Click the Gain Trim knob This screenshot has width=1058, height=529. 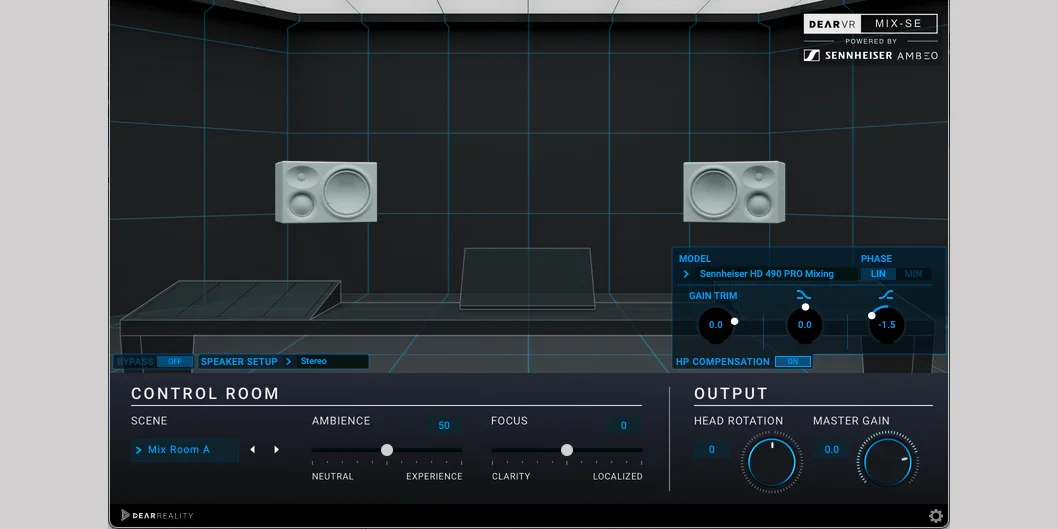pyautogui.click(x=716, y=325)
